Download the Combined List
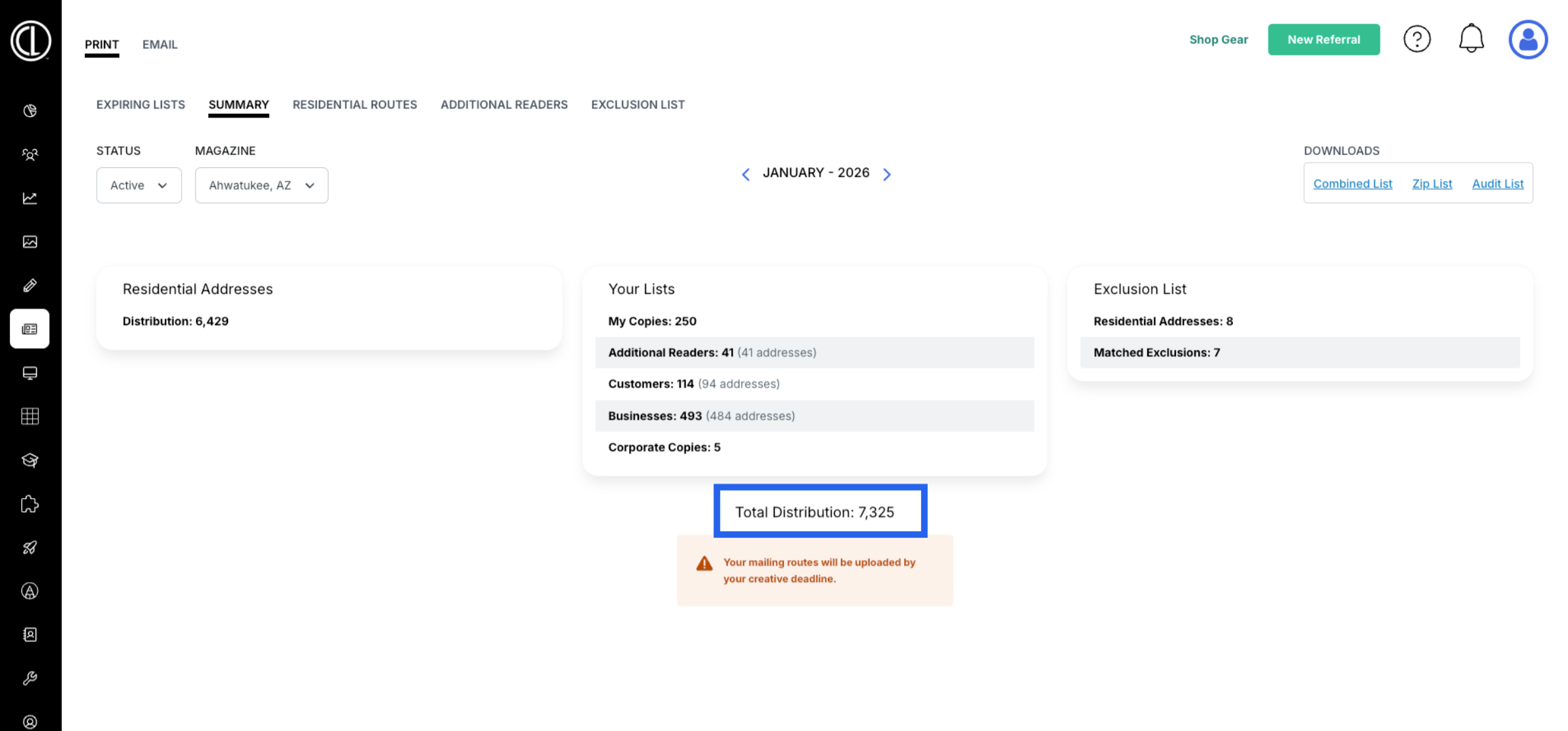The height and width of the screenshot is (731, 1568). coord(1352,184)
